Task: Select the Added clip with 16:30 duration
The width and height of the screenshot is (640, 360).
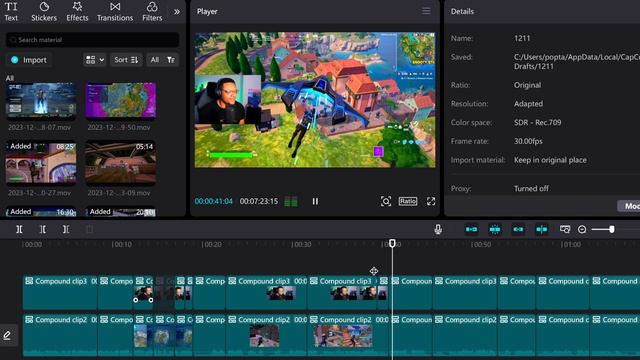Action: [x=41, y=211]
